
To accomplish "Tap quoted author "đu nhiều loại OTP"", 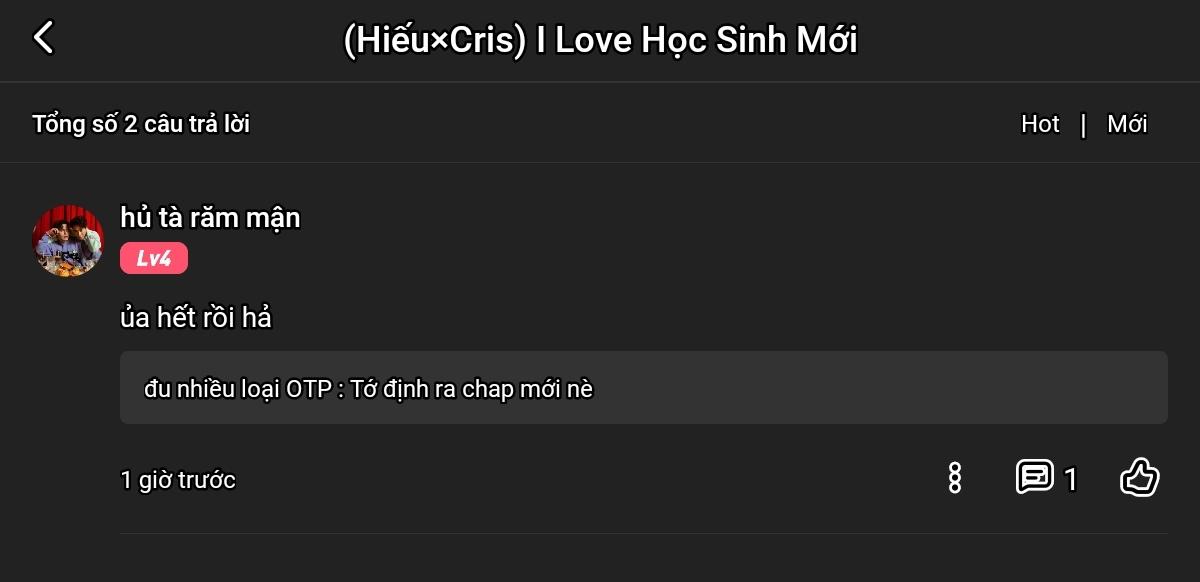I will point(237,389).
